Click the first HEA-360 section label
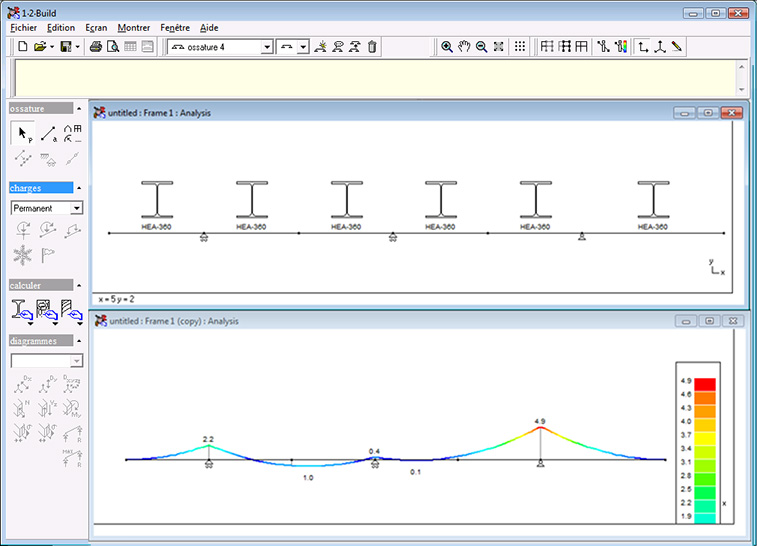The width and height of the screenshot is (757, 546). tap(156, 227)
